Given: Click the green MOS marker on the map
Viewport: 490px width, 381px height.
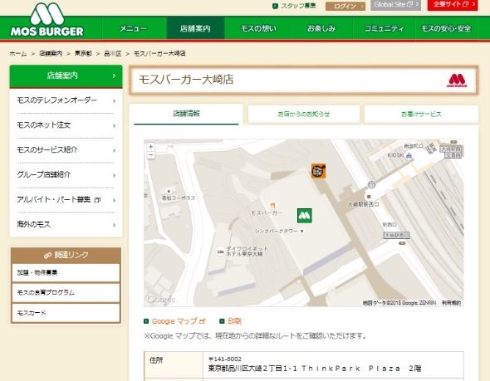Looking at the screenshot, I should coord(304,215).
